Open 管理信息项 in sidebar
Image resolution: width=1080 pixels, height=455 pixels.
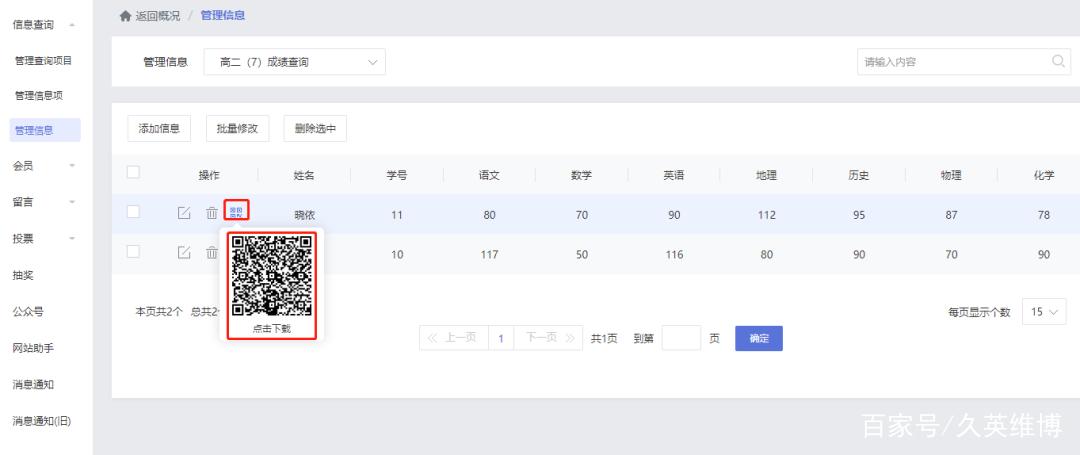(x=39, y=96)
